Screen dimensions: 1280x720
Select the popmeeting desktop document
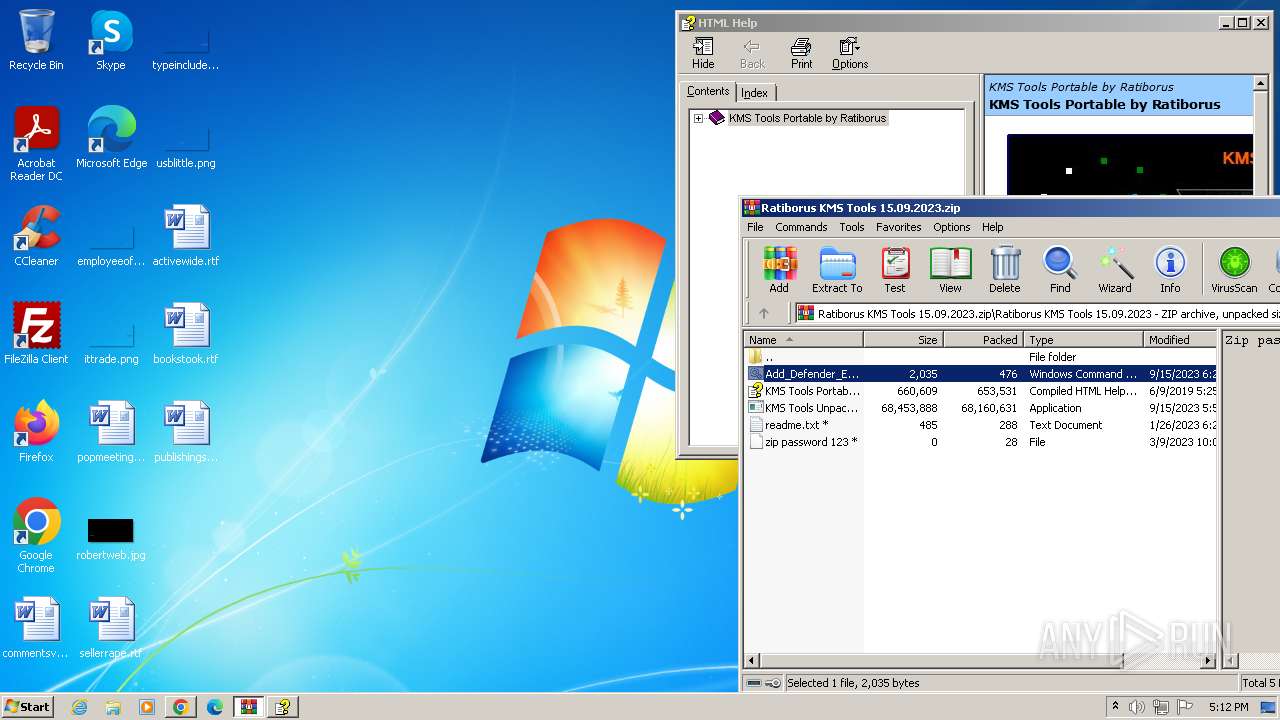point(111,432)
